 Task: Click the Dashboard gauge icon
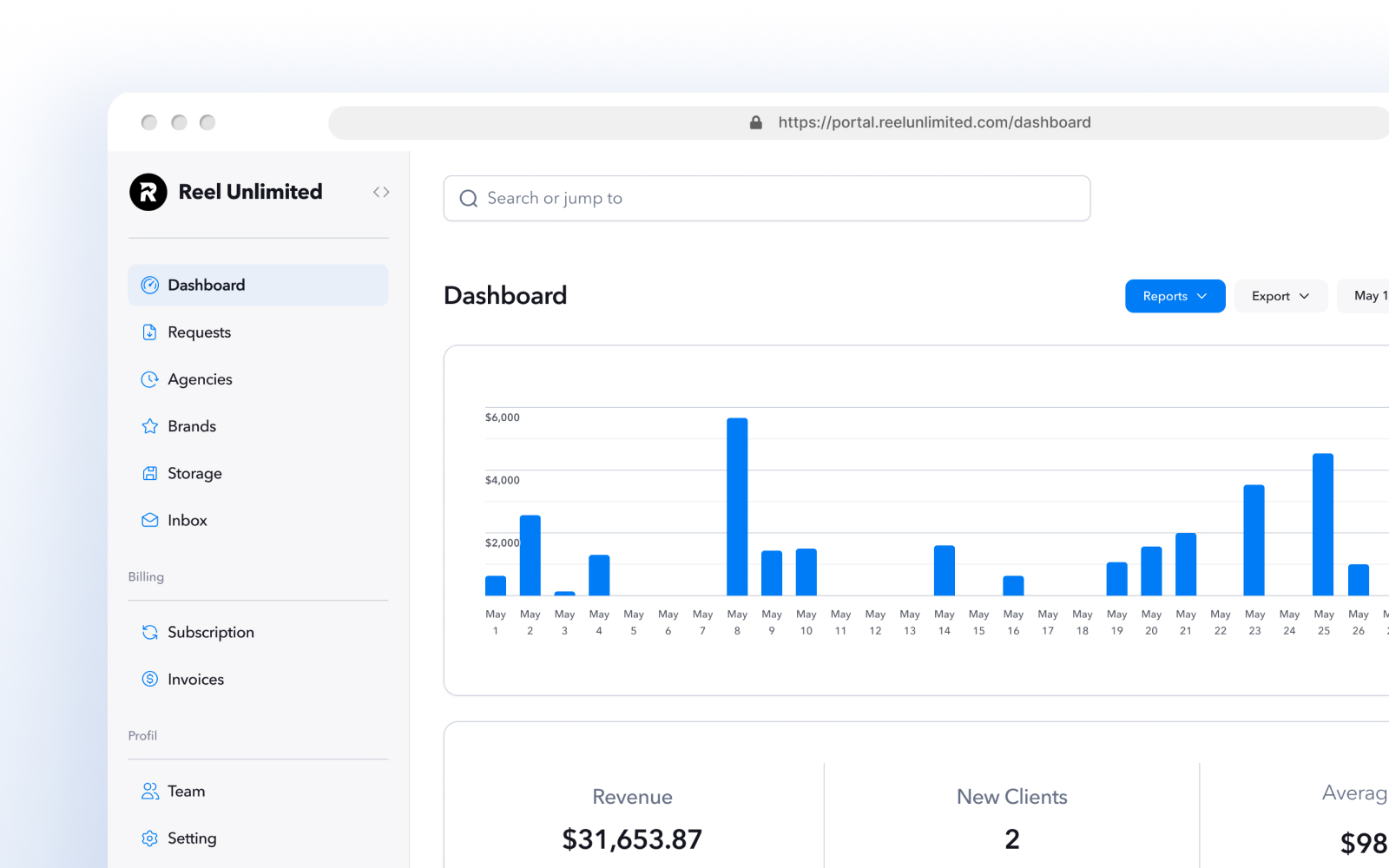(x=150, y=285)
